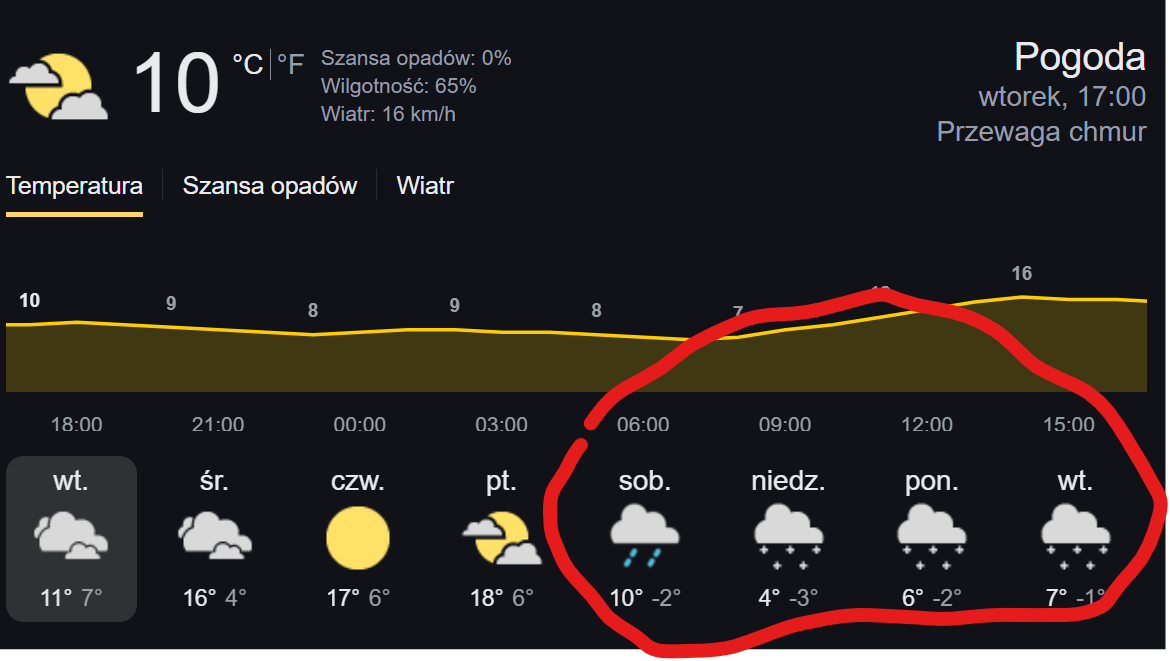1170x661 pixels.
Task: Switch to Szansa opadów tab
Action: (269, 186)
